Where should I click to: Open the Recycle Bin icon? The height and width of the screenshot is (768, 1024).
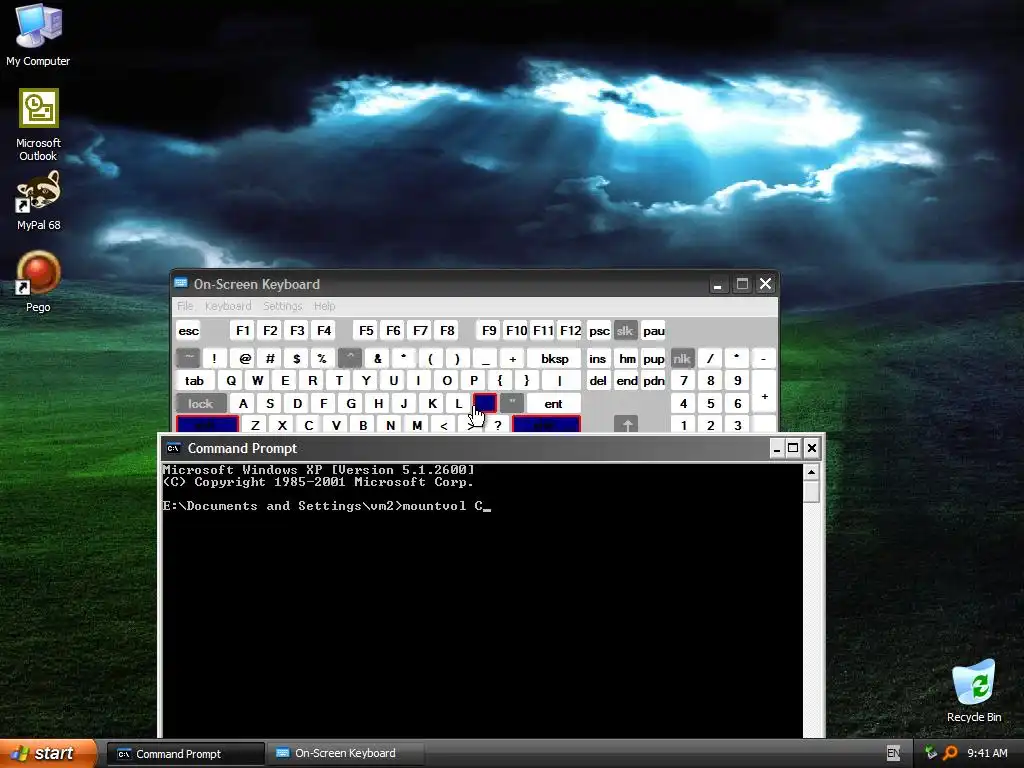974,691
